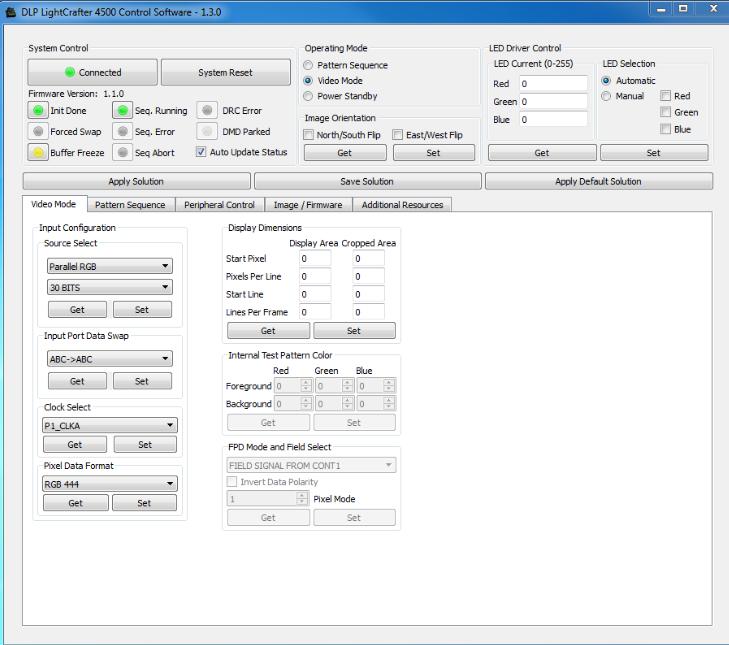729x645 pixels.
Task: Check the Red LED selection checkbox
Action: click(x=665, y=96)
